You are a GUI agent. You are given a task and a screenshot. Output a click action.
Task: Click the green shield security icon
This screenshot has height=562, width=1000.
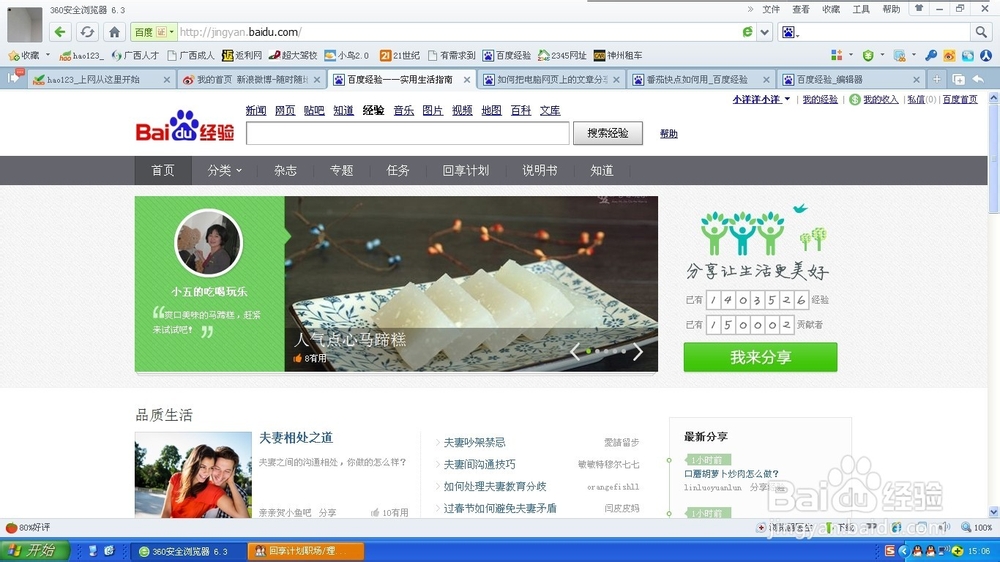coord(867,55)
